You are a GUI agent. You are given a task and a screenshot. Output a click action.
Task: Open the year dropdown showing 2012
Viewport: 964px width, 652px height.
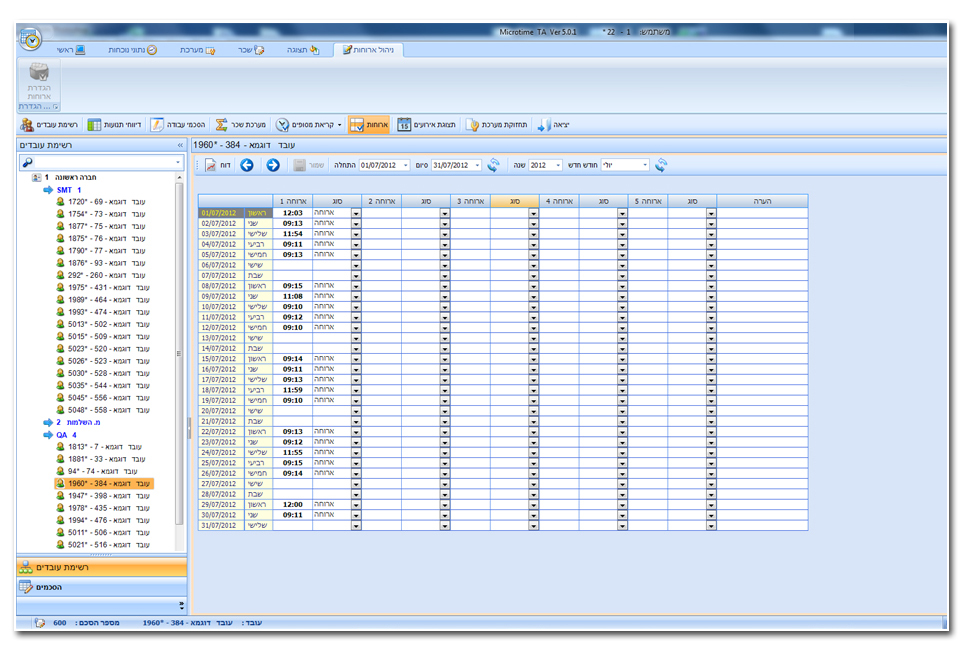point(557,165)
